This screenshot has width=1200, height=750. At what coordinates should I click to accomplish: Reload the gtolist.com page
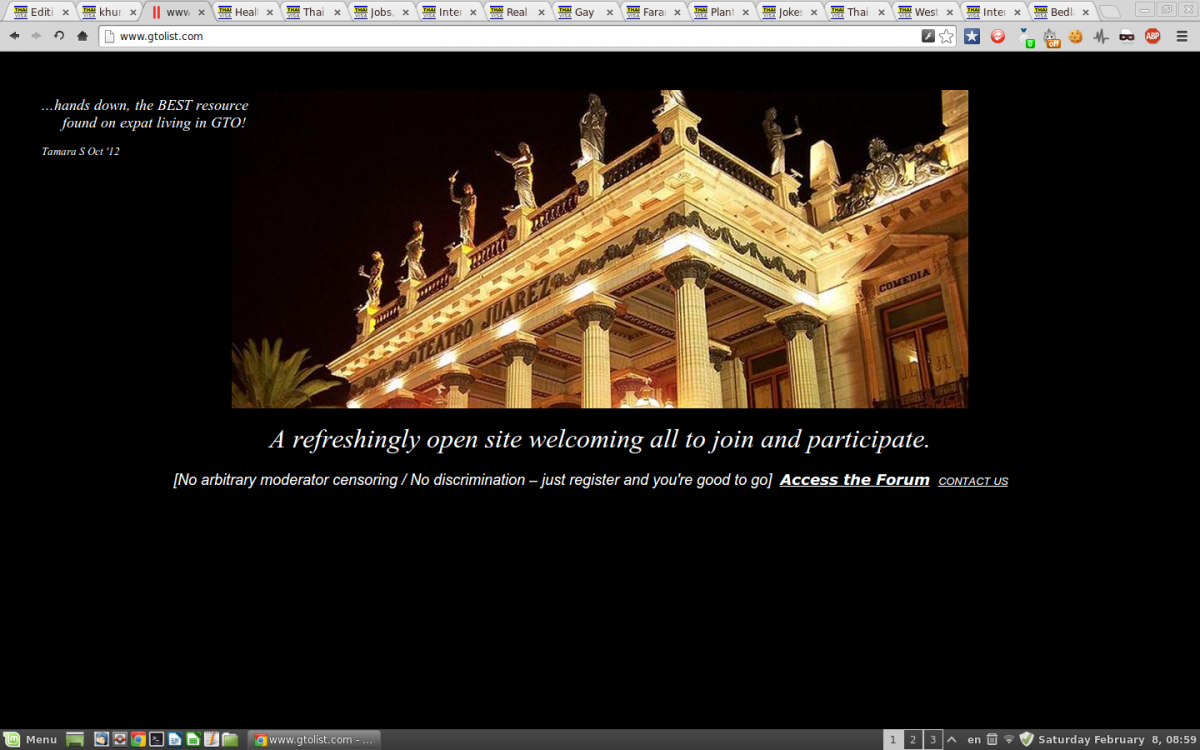(59, 36)
